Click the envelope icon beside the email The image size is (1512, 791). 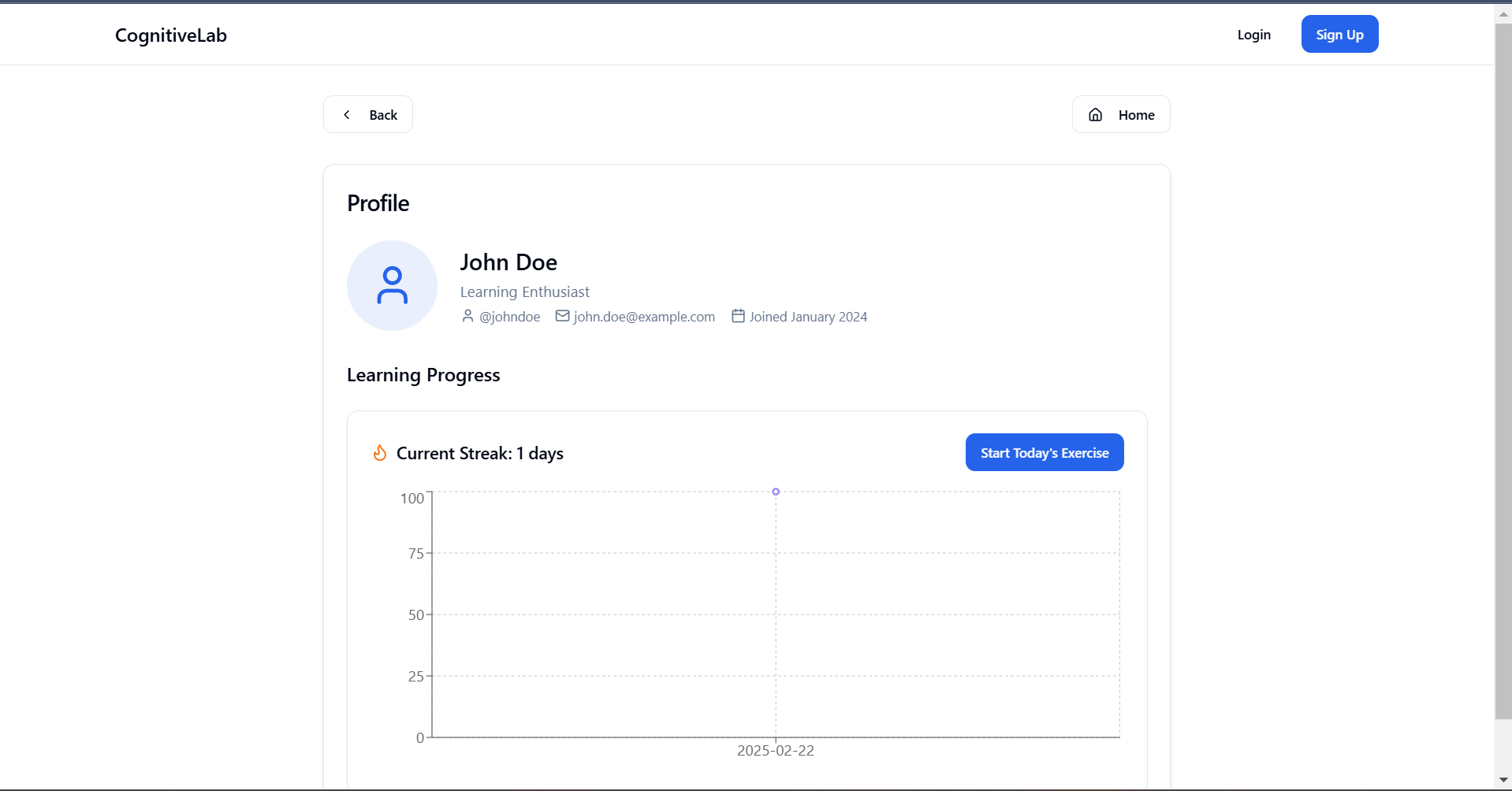563,316
